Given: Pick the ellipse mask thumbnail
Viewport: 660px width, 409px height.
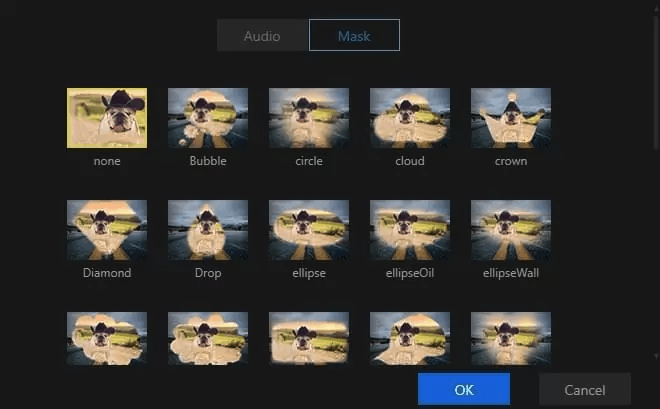Looking at the screenshot, I should pos(309,230).
